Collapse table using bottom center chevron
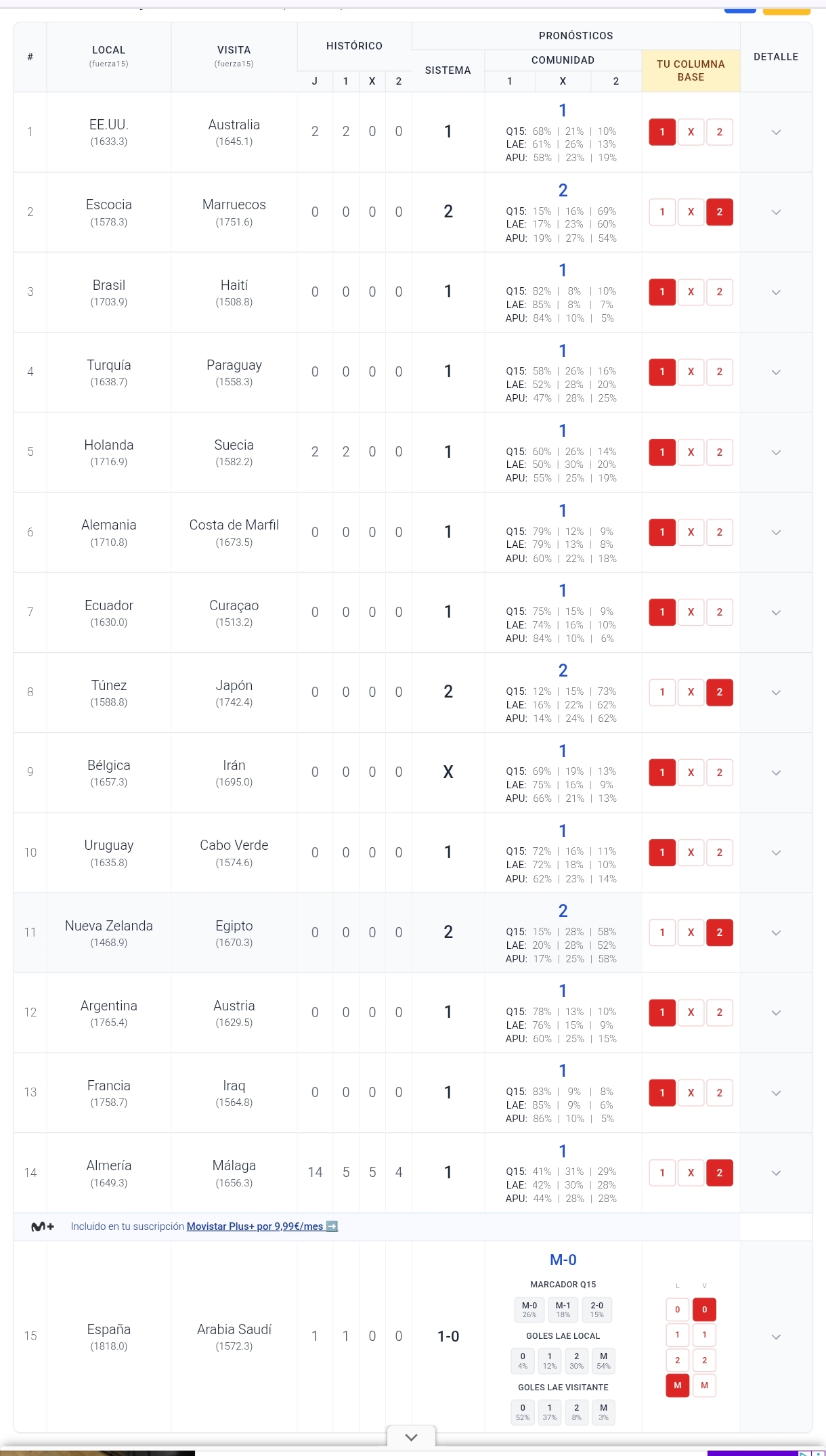Image resolution: width=826 pixels, height=1456 pixels. coord(411,1437)
